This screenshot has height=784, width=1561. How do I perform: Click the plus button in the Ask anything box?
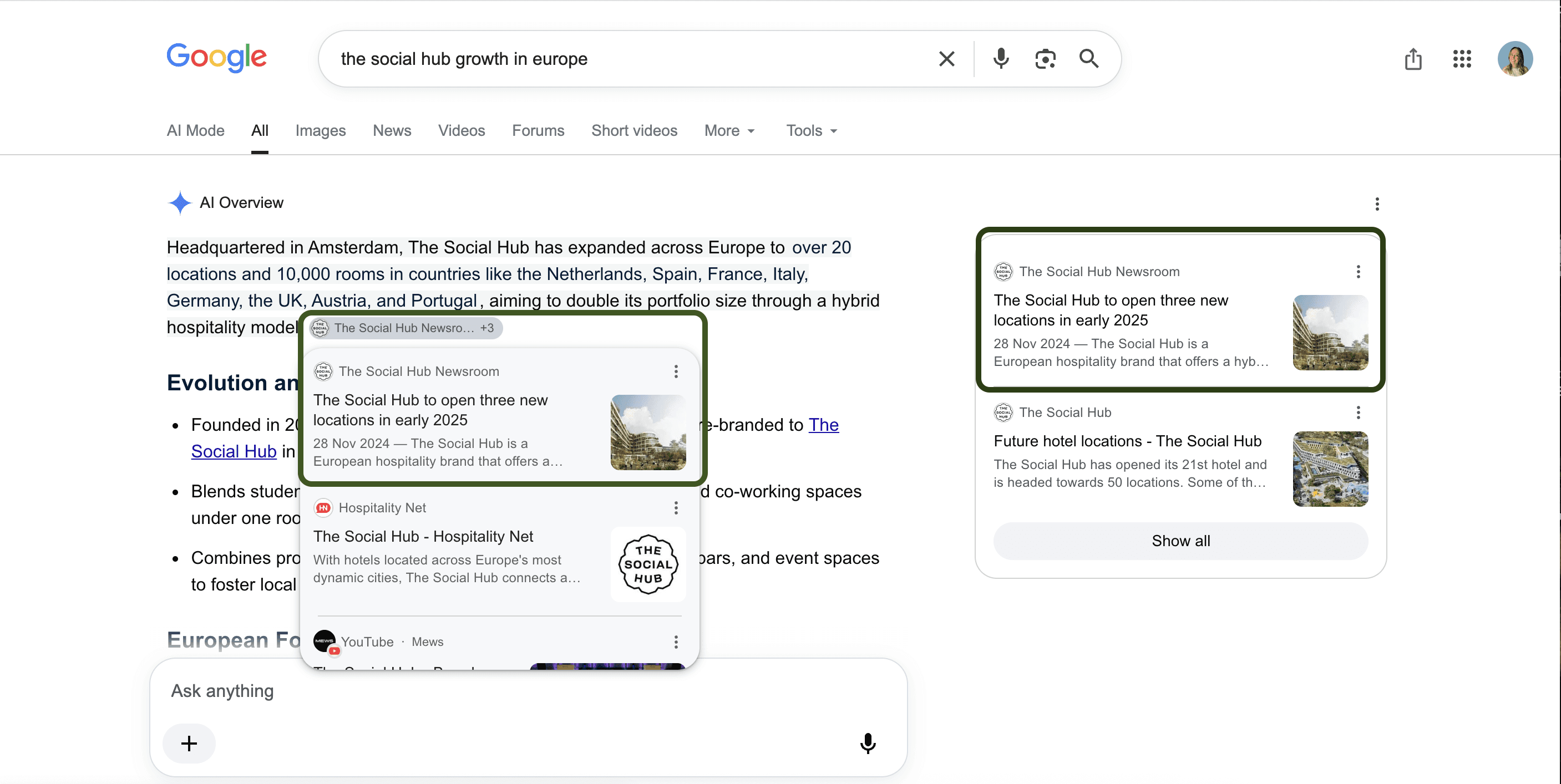tap(189, 744)
